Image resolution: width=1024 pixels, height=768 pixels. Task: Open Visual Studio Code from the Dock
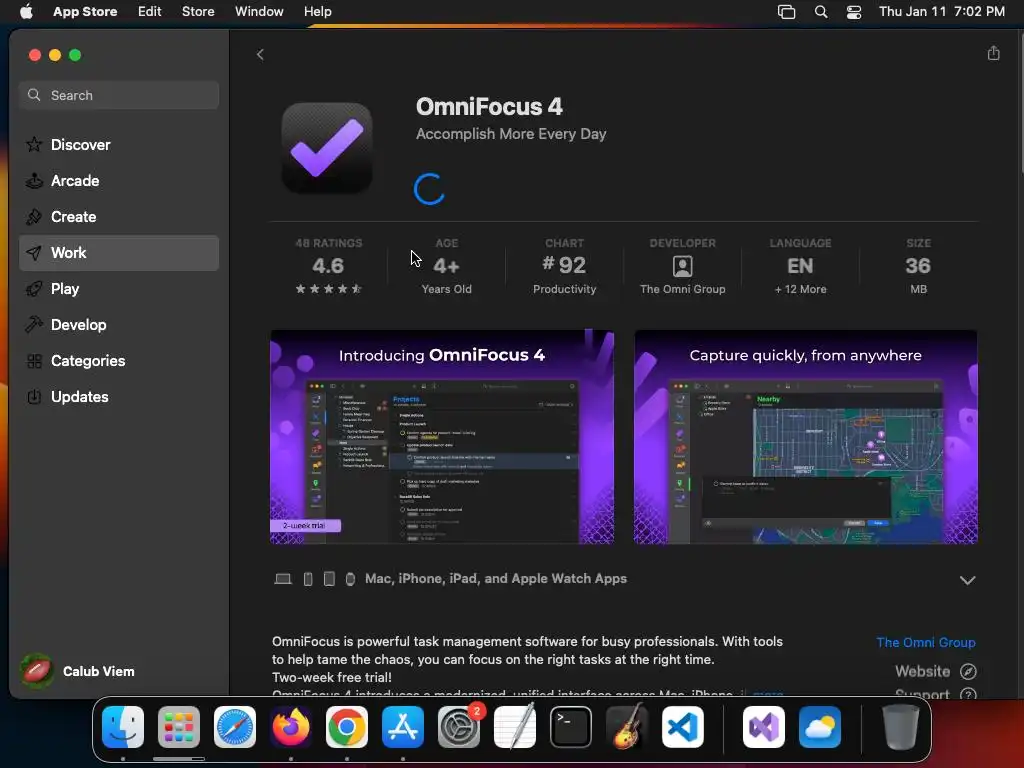(683, 727)
